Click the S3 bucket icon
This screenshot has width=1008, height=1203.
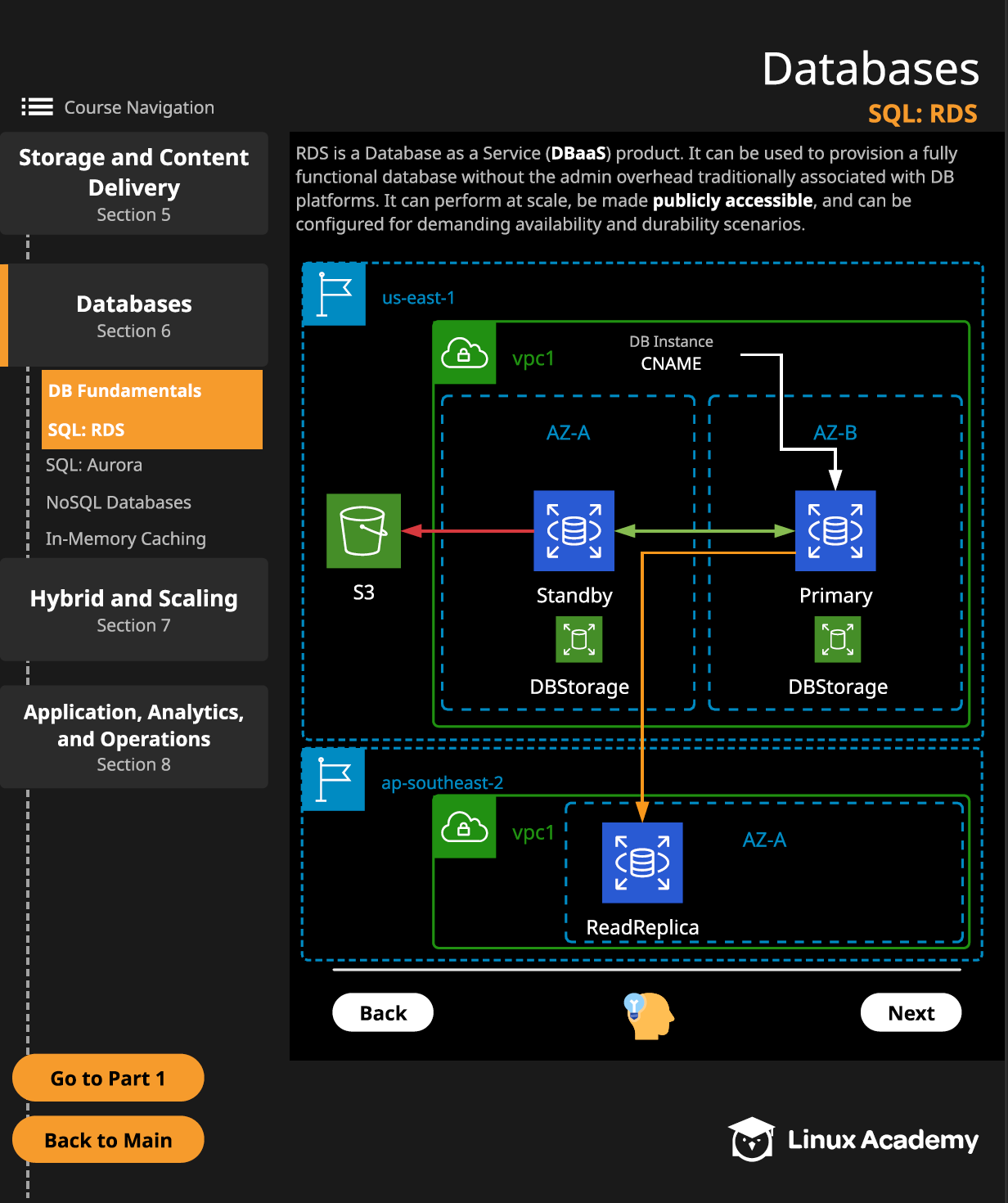(x=363, y=530)
